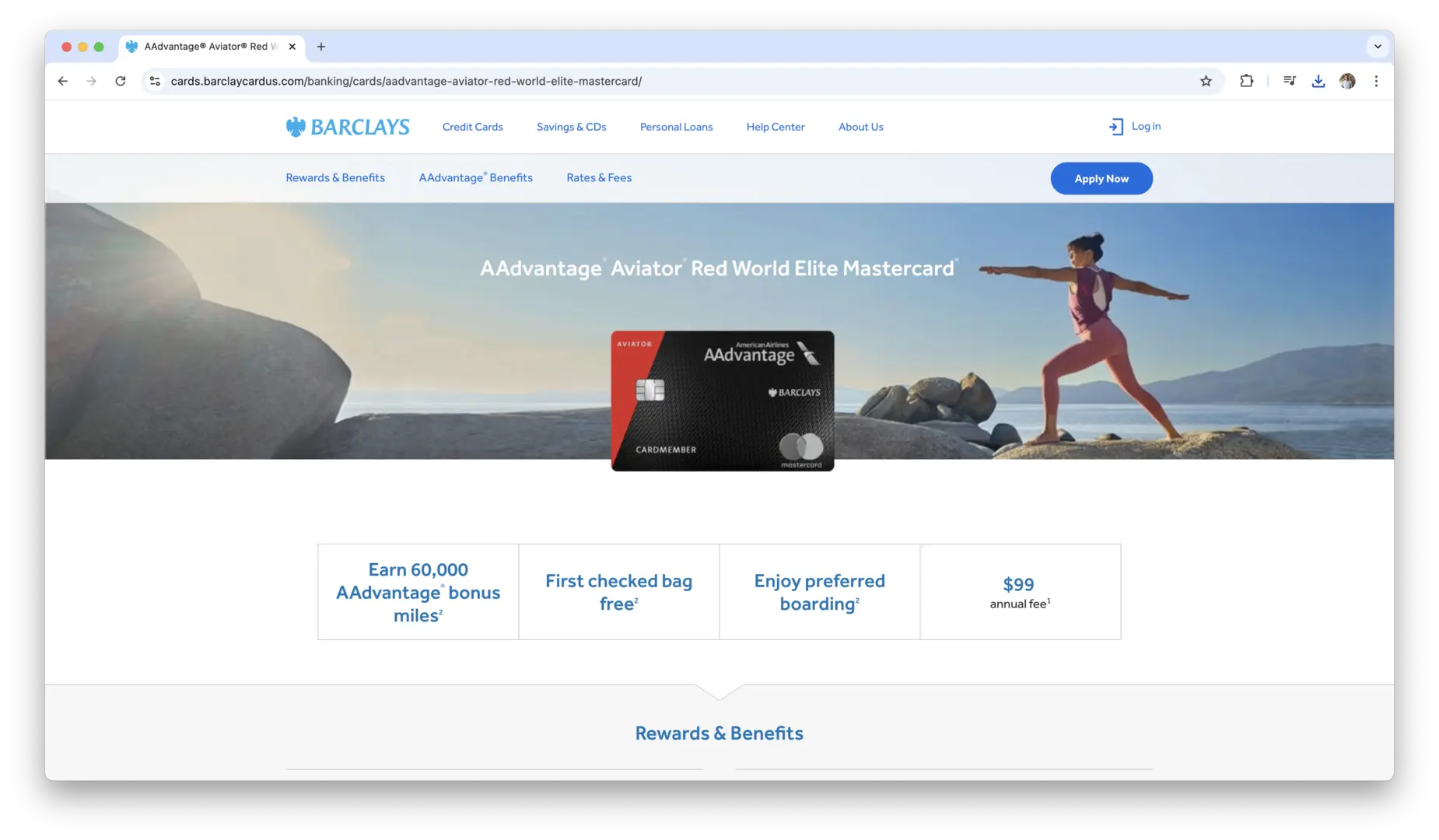Click the Aviator credit card image
The image size is (1439, 840).
pyautogui.click(x=723, y=401)
